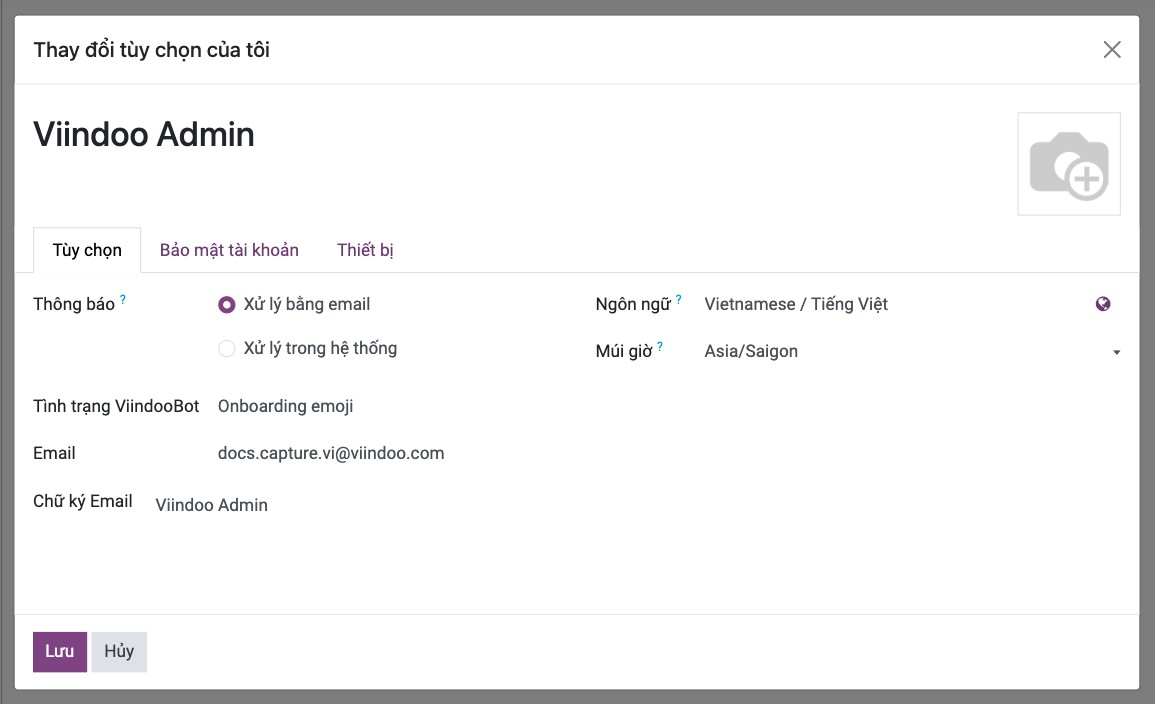Image resolution: width=1155 pixels, height=704 pixels.
Task: Expand the Múi giờ timezone dropdown arrow
Action: [1116, 352]
